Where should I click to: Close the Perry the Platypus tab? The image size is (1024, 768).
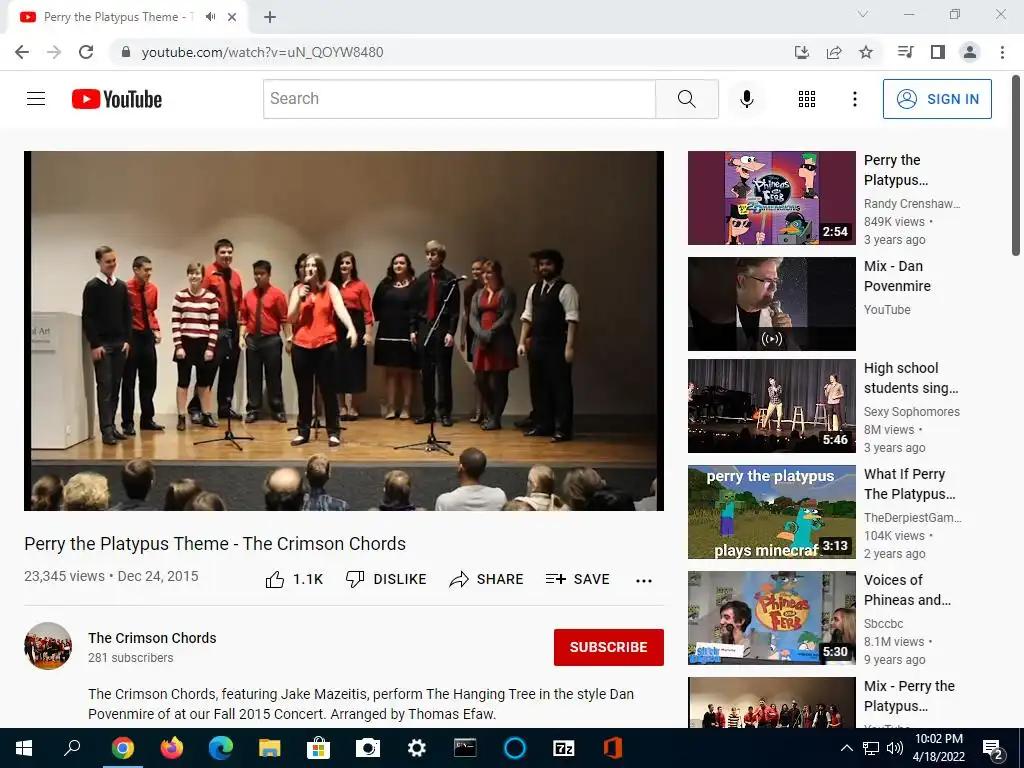[232, 17]
